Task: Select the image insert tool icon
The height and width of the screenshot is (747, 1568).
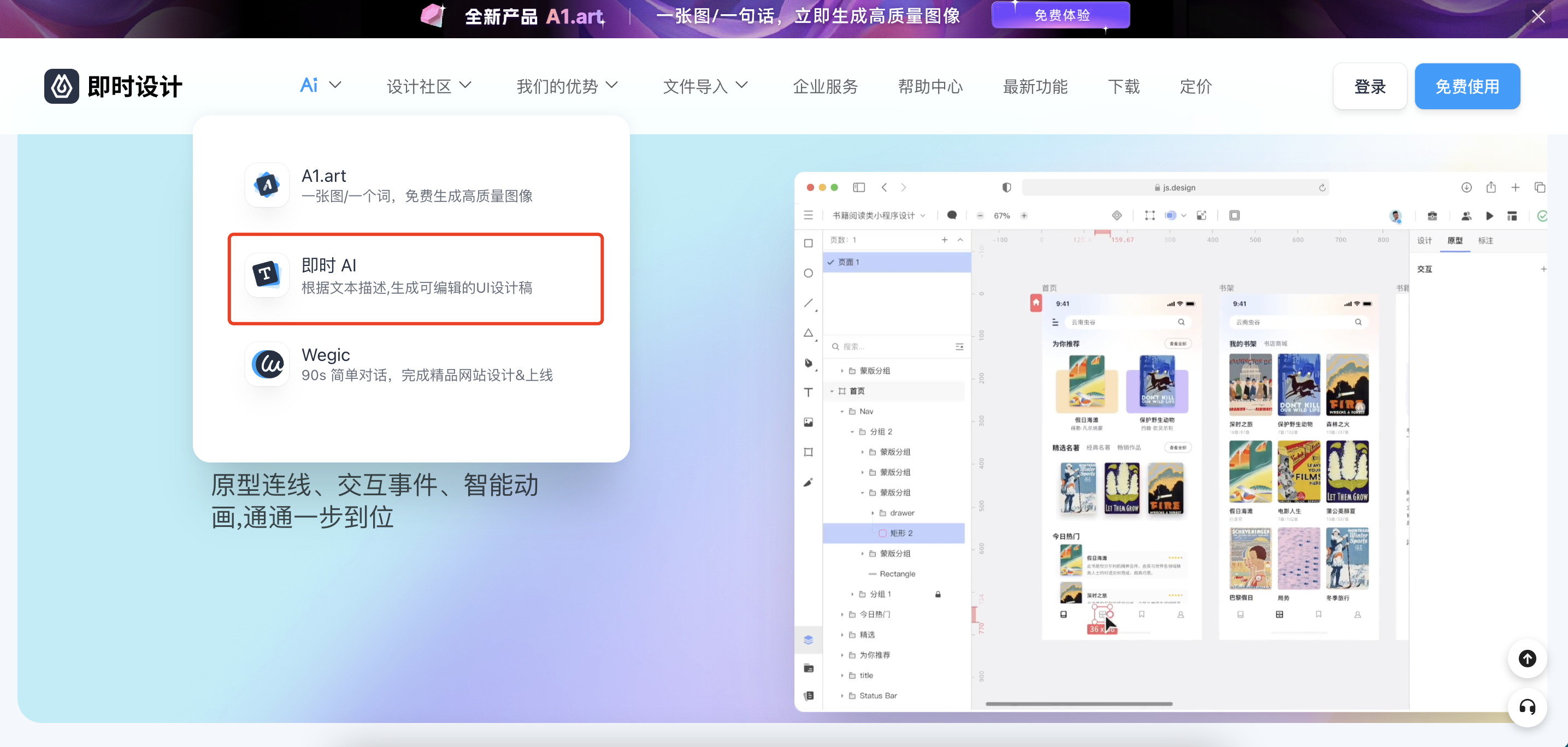Action: [809, 422]
